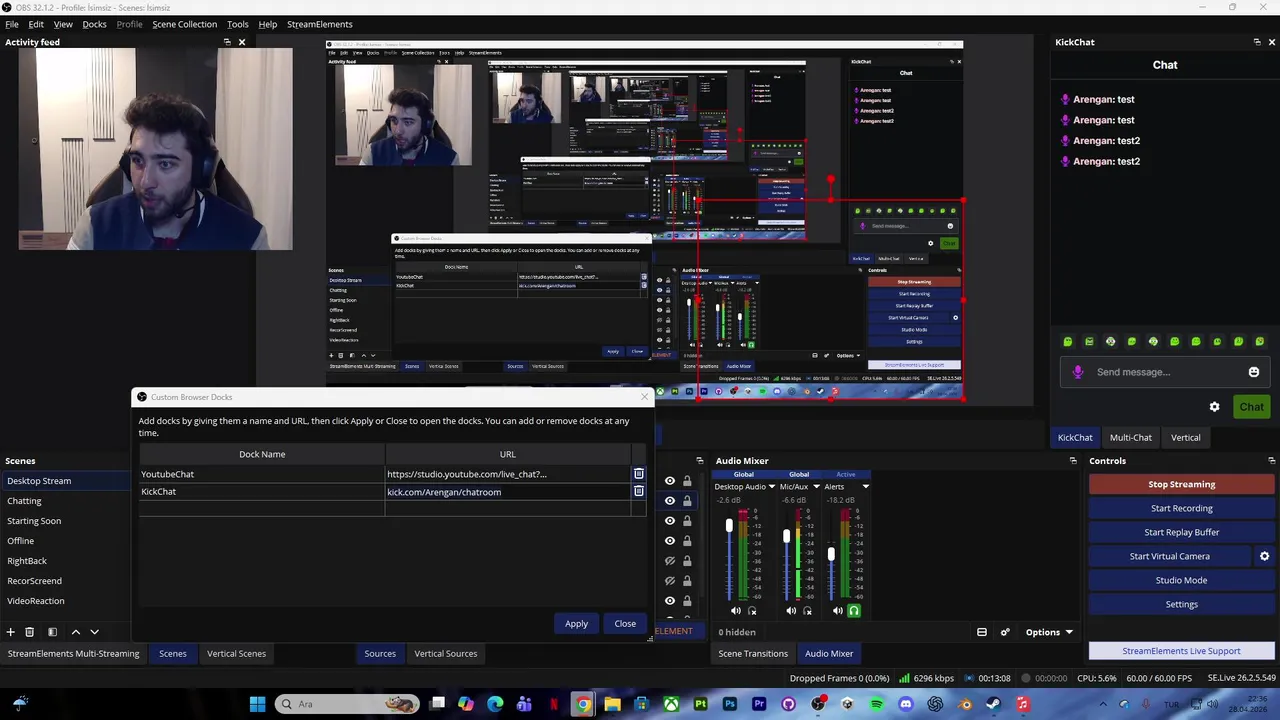
Task: Open Scene Collection menu
Action: [x=184, y=24]
